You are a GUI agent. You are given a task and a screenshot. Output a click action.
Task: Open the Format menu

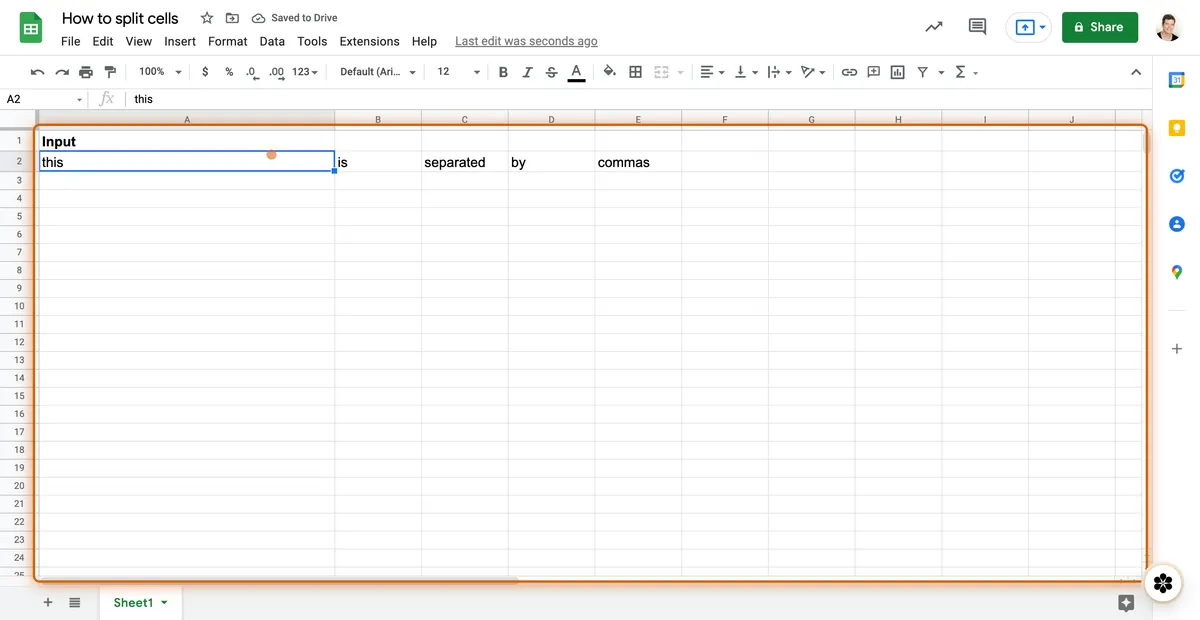(227, 41)
